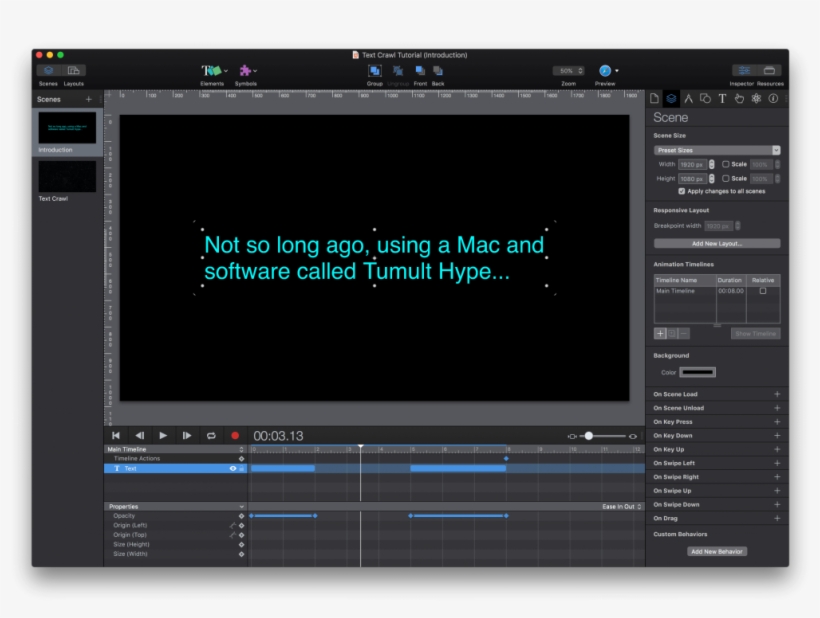Click the Symbols puzzle-piece icon
The image size is (820, 618).
pyautogui.click(x=245, y=71)
